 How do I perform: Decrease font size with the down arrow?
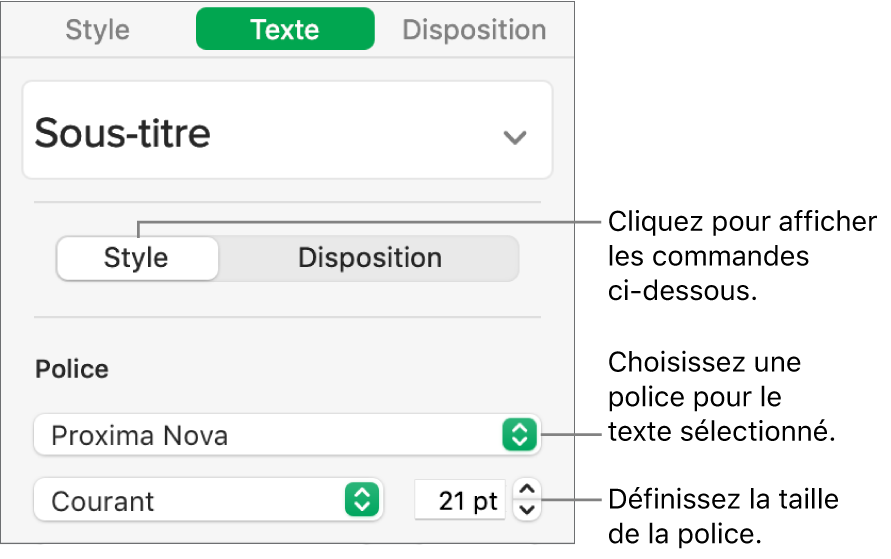pos(529,510)
